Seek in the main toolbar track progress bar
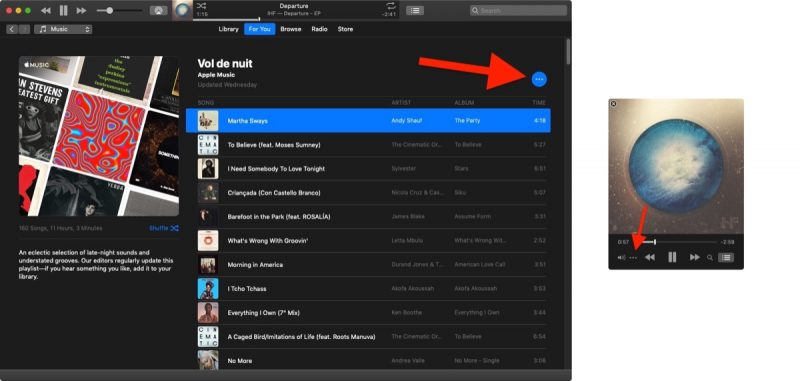This screenshot has height=381, width=800. (x=296, y=19)
